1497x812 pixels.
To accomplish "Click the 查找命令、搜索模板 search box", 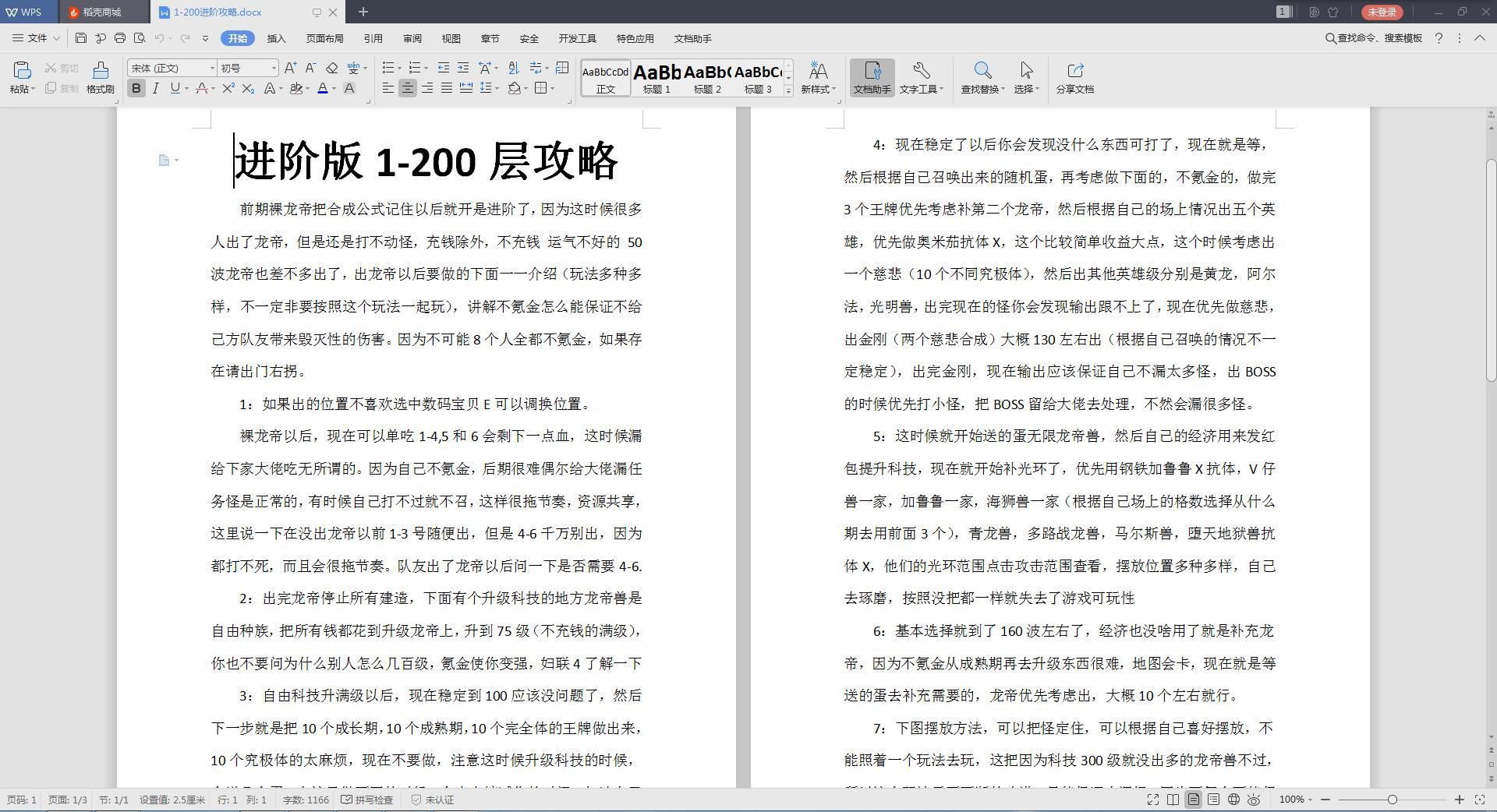I will click(x=1374, y=38).
